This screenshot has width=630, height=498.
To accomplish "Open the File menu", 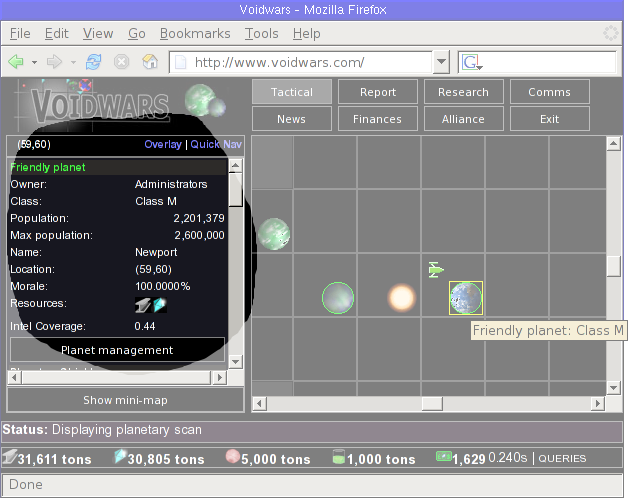I will [x=20, y=33].
